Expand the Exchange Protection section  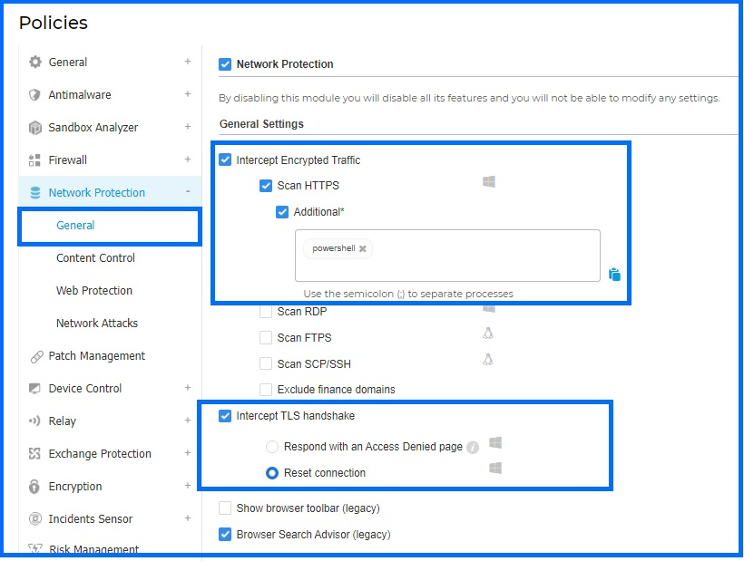point(187,453)
